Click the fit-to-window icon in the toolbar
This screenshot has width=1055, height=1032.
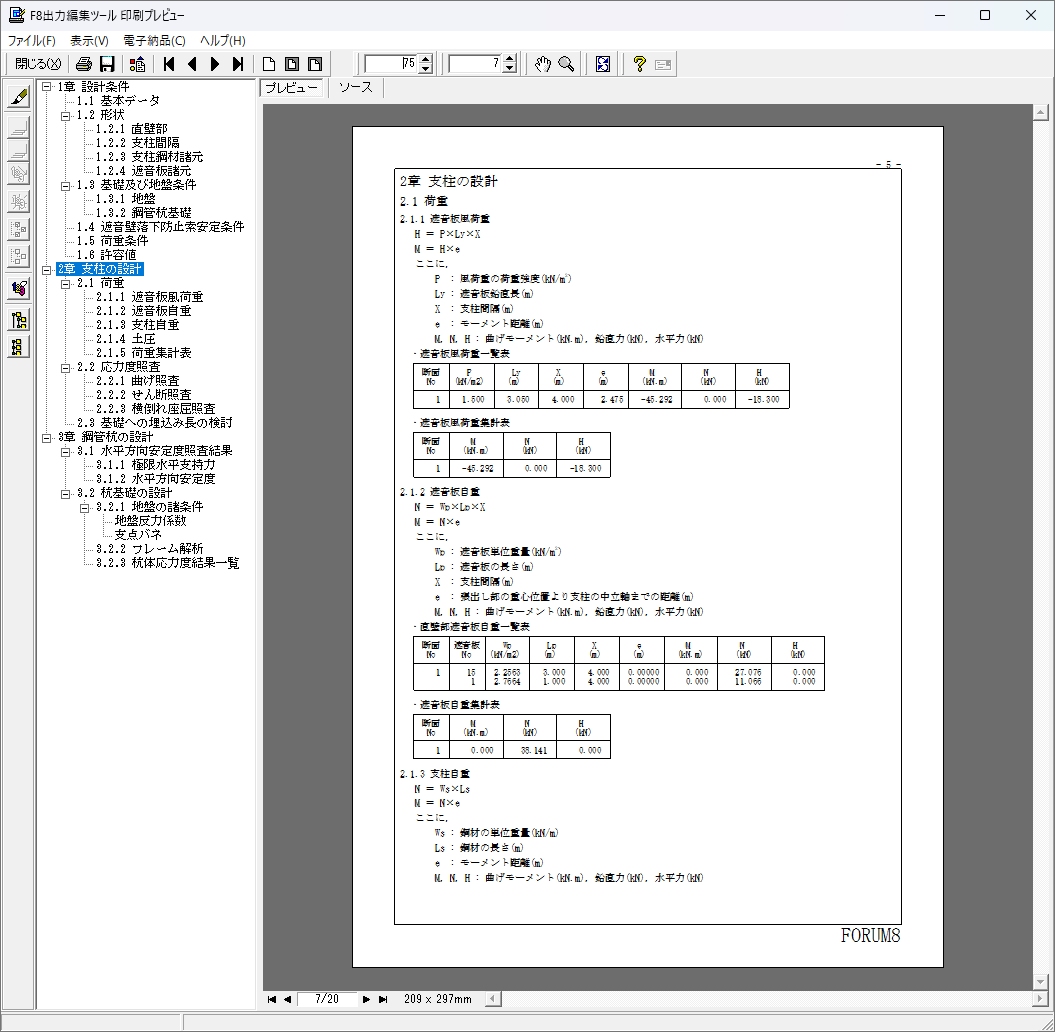[x=603, y=64]
